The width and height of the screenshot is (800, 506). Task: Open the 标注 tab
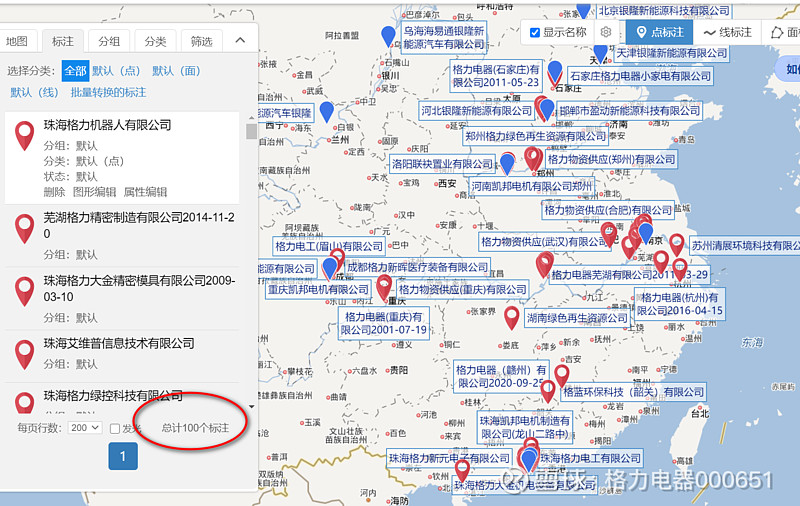coord(63,41)
